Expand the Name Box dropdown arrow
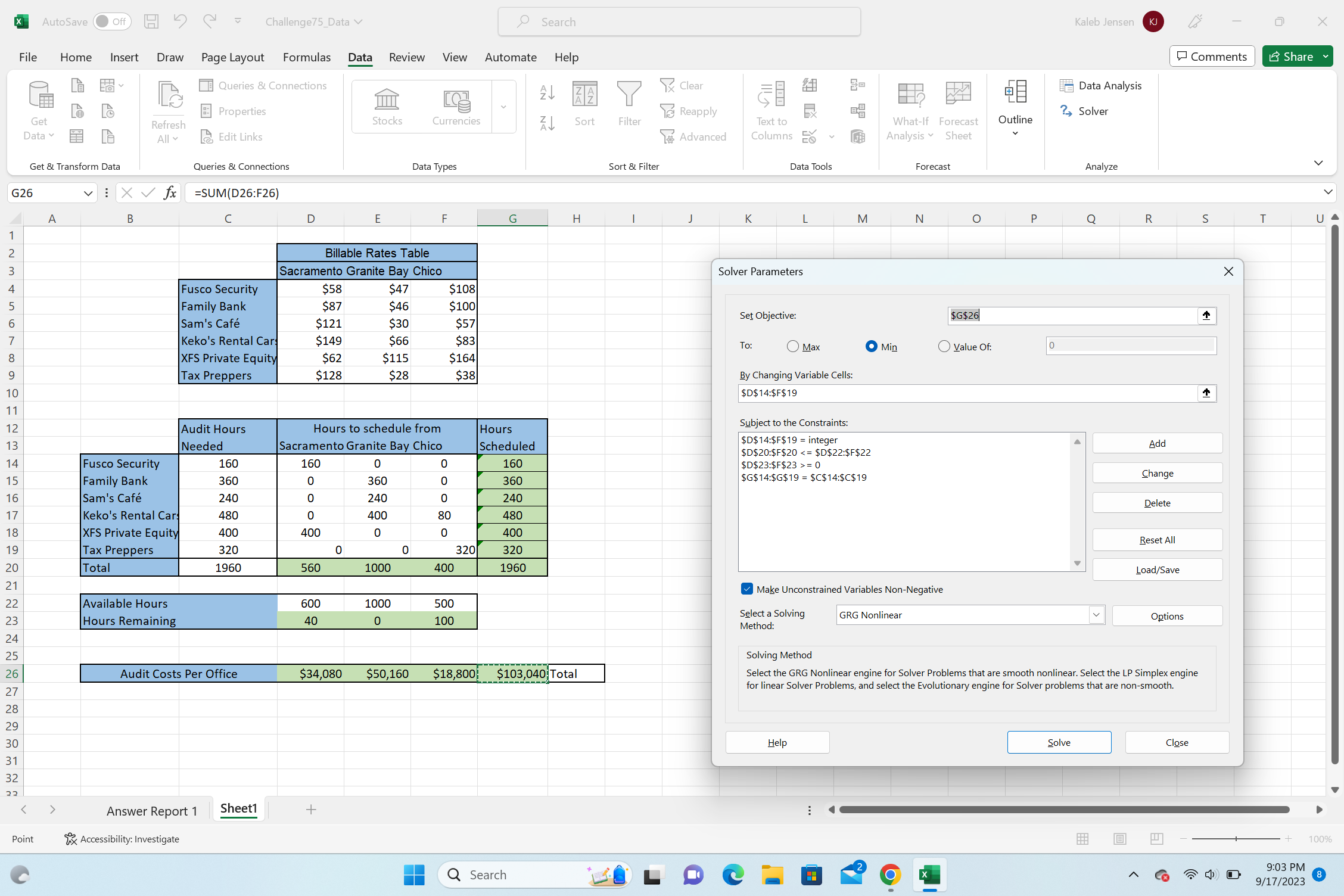 tap(88, 193)
